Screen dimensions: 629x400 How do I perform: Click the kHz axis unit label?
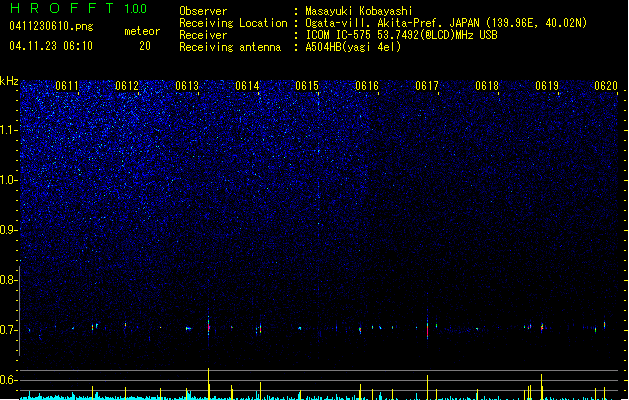(x=9, y=81)
